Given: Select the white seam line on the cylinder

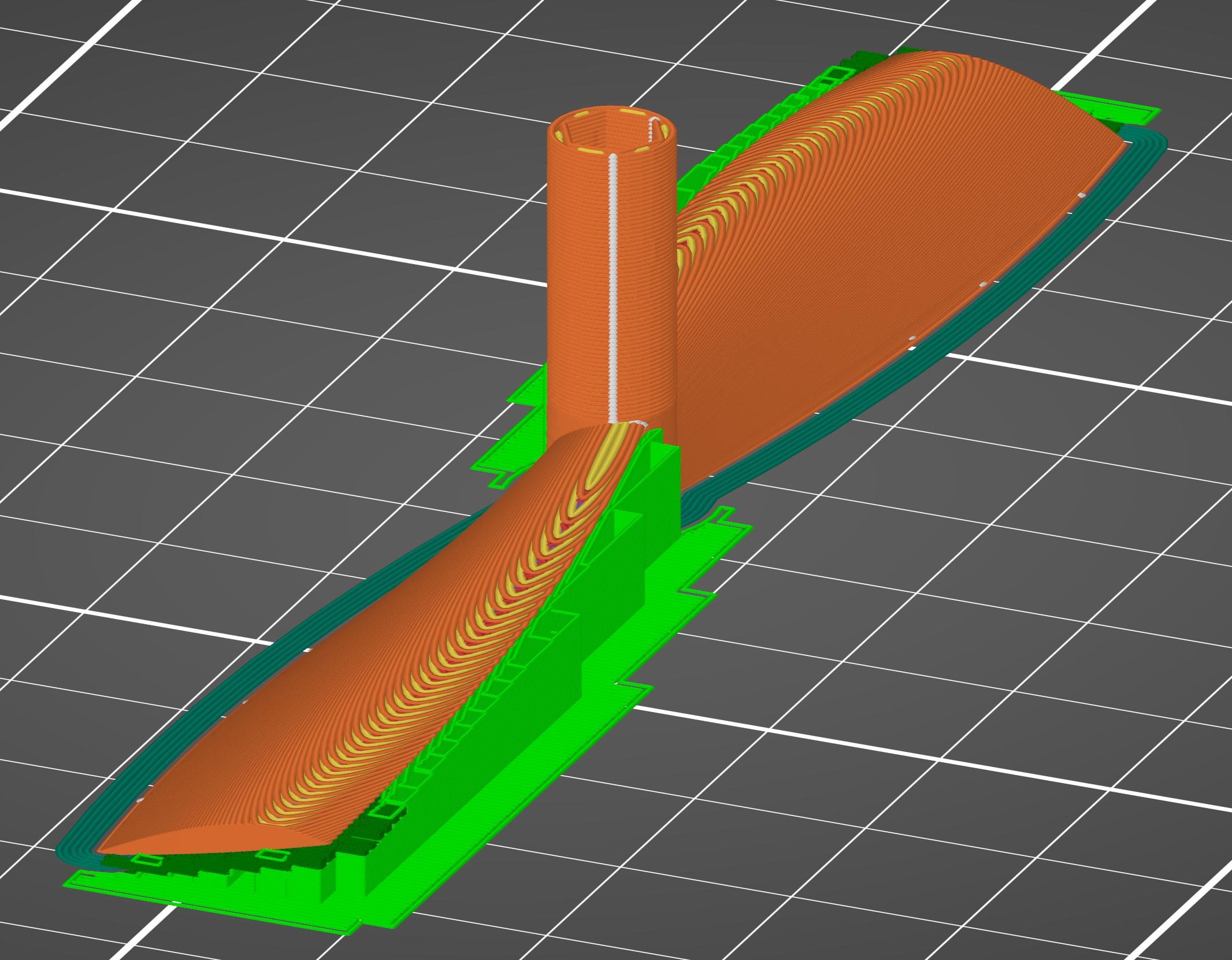Looking at the screenshot, I should click(x=614, y=287).
